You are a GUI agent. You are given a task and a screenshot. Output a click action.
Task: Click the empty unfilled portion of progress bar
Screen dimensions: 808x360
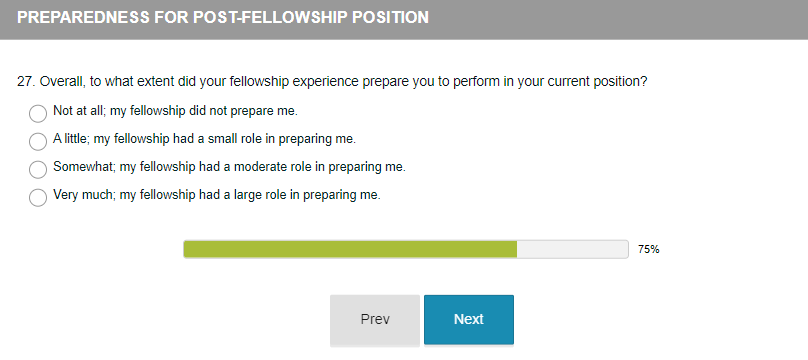pos(573,249)
